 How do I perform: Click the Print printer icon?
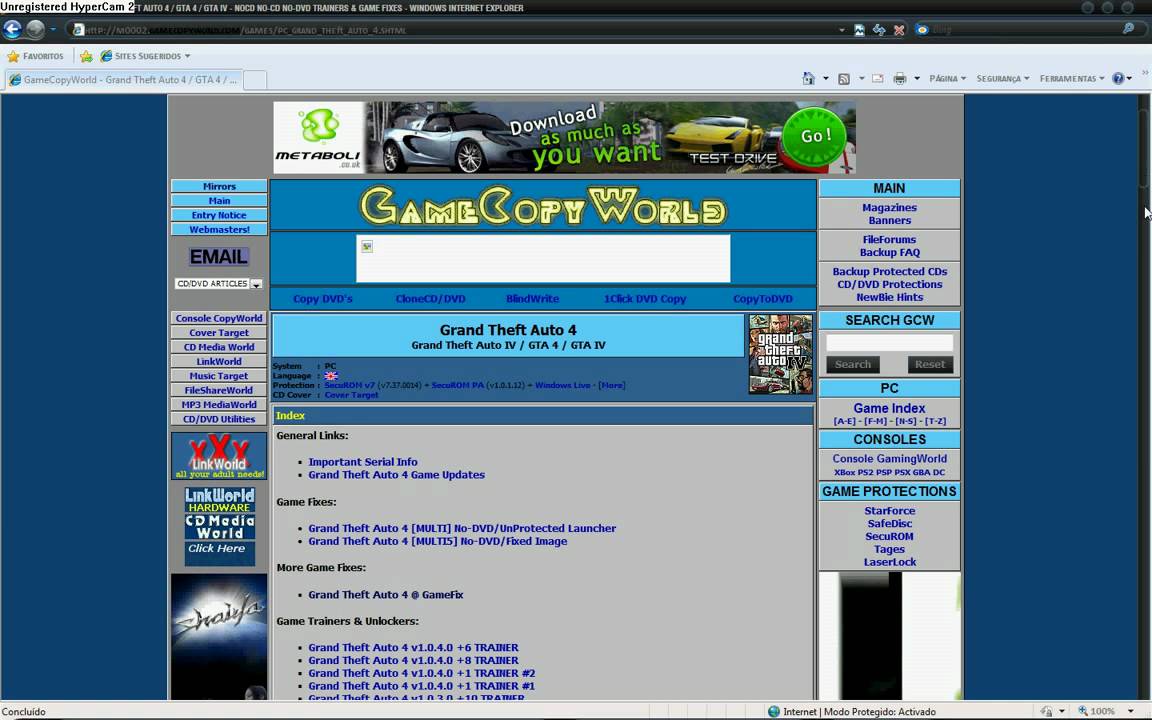pyautogui.click(x=899, y=79)
